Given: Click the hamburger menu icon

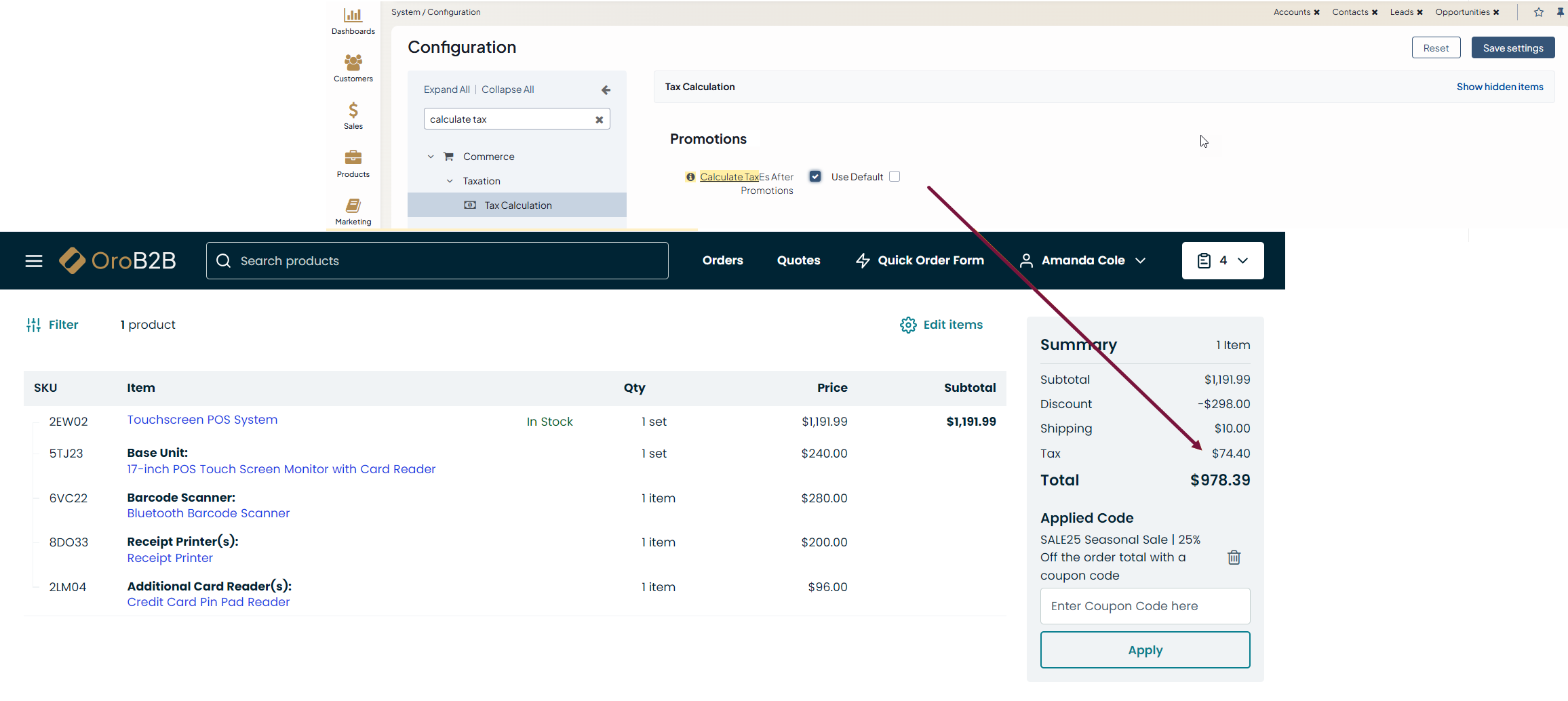Looking at the screenshot, I should 34,261.
